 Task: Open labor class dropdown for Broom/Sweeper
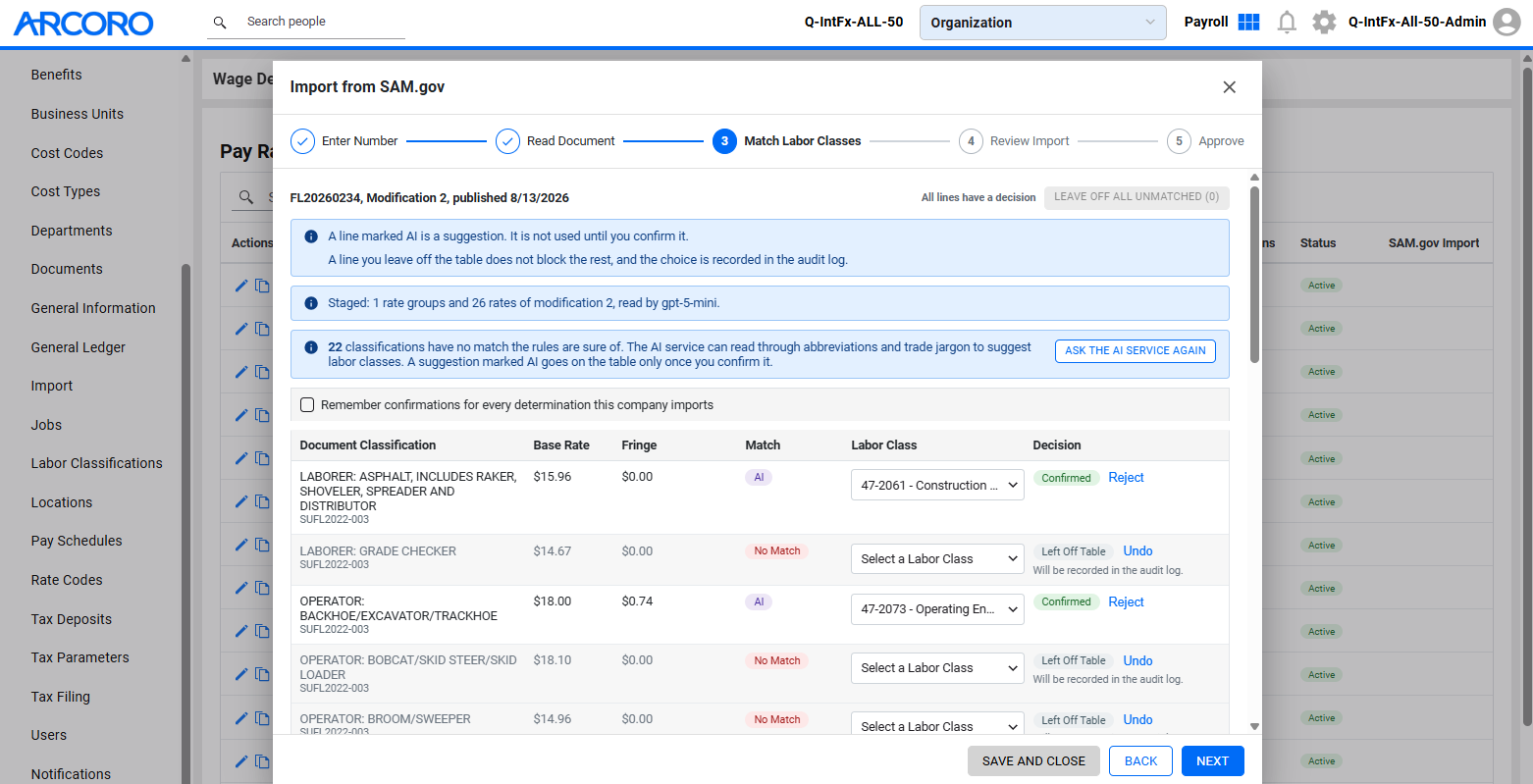937,724
